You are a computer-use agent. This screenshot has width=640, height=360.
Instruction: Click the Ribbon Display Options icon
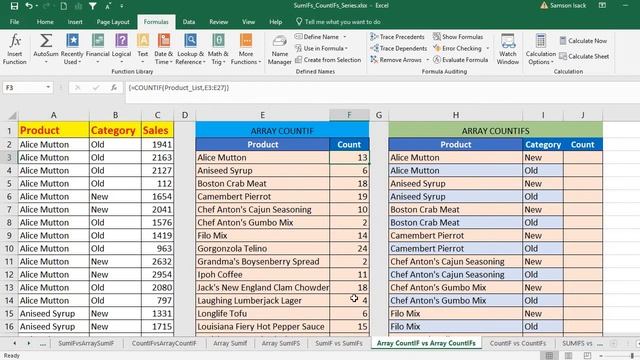(x=602, y=5)
